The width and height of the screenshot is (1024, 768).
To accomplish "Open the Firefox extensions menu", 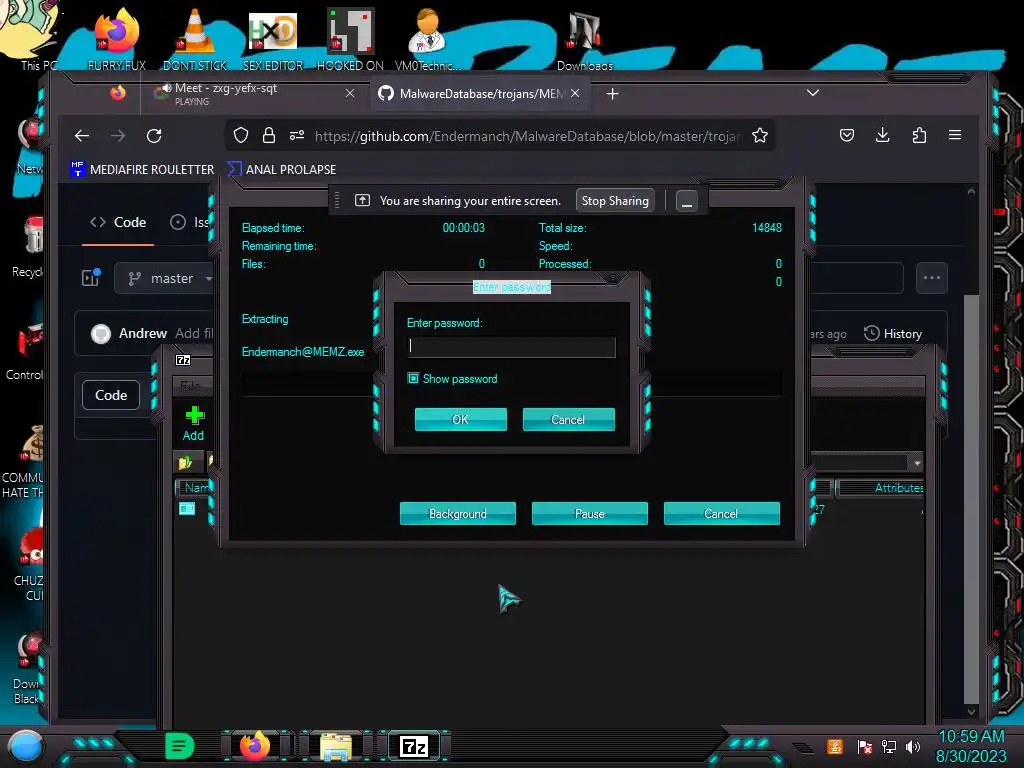I will pos(919,135).
